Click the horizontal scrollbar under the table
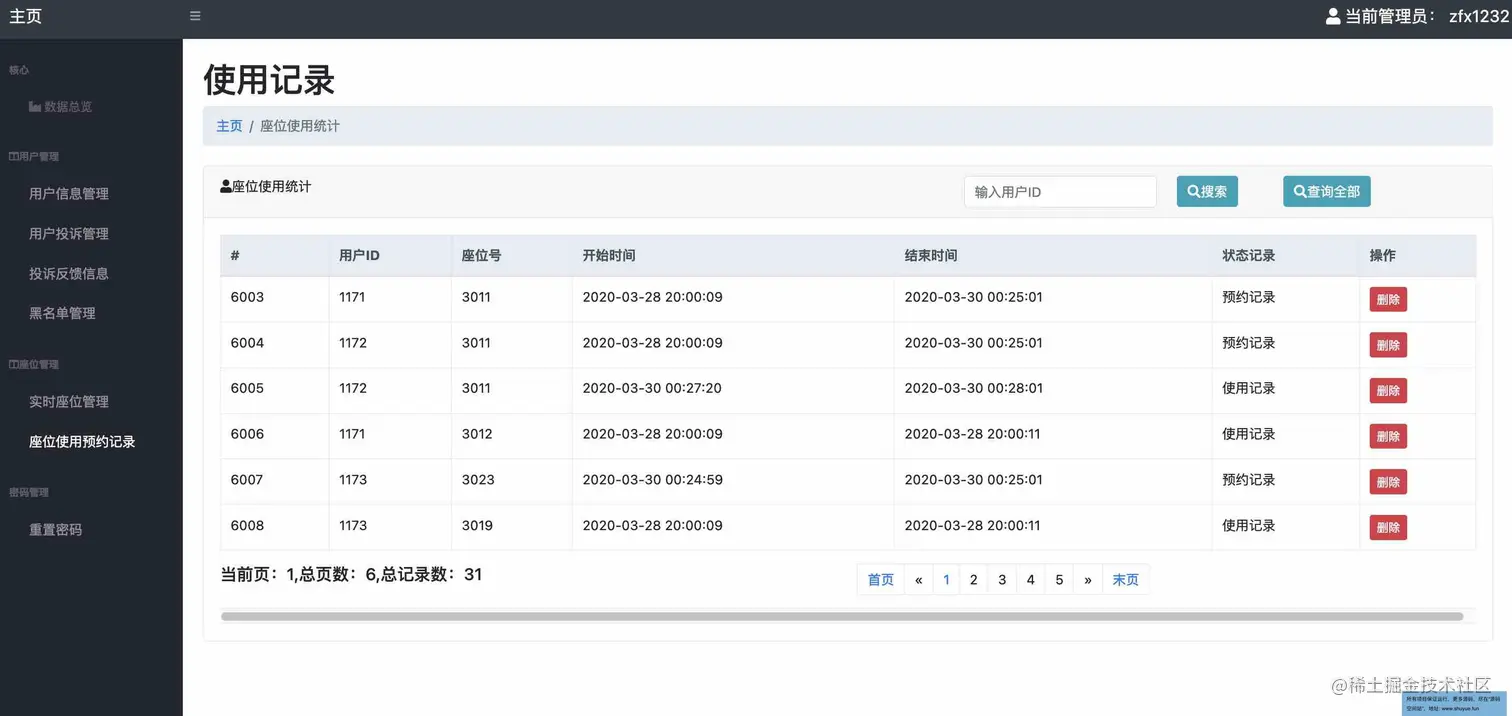 click(x=842, y=617)
